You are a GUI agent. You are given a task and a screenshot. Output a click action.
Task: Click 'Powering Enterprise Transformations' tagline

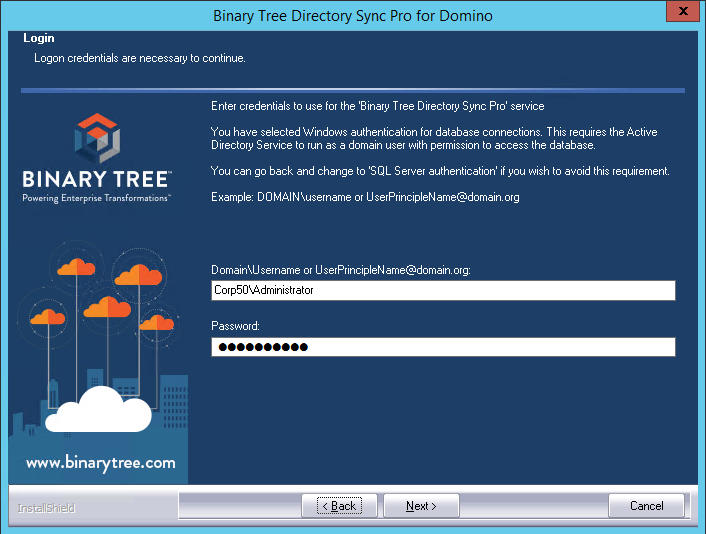(96, 198)
